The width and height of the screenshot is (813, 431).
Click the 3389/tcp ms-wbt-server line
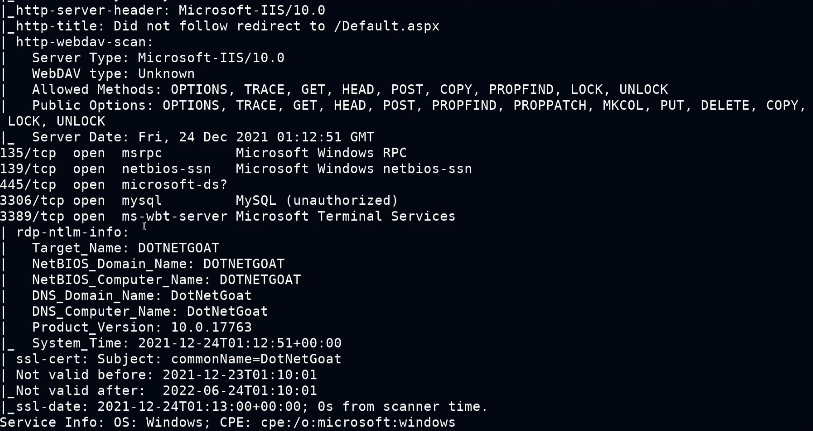(x=230, y=216)
